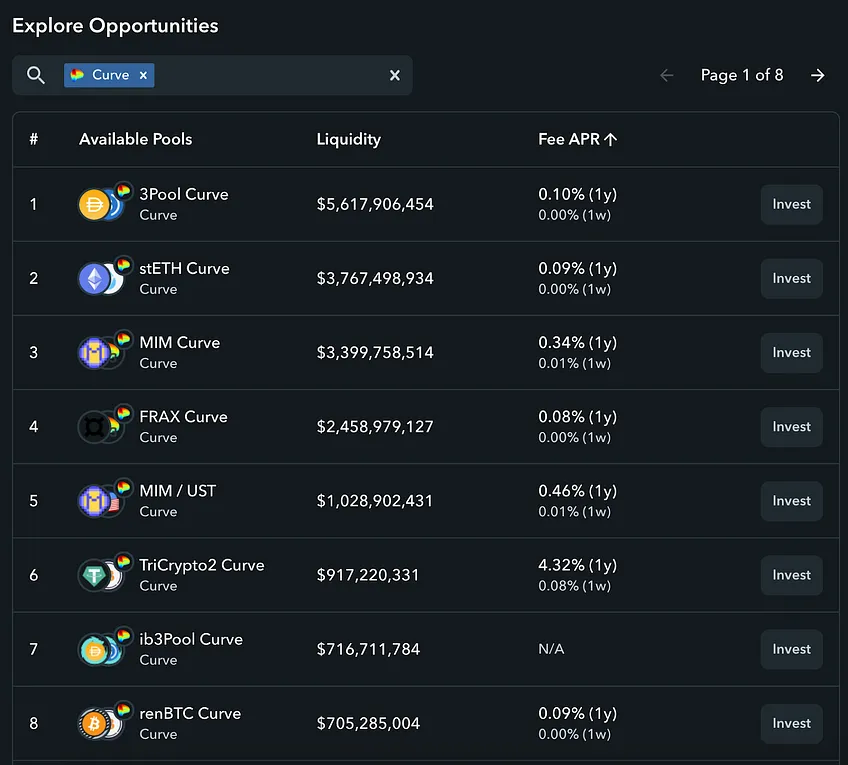Click the search magnifier icon
Screen dimensions: 848x765
point(36,75)
